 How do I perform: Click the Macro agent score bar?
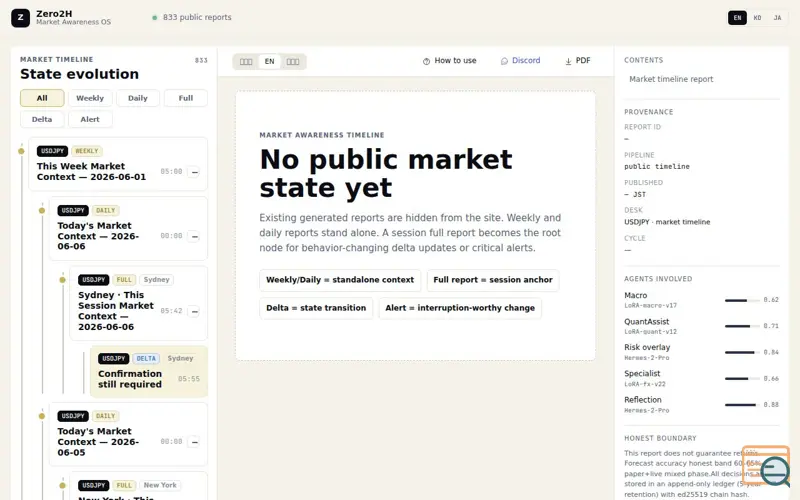tap(740, 301)
